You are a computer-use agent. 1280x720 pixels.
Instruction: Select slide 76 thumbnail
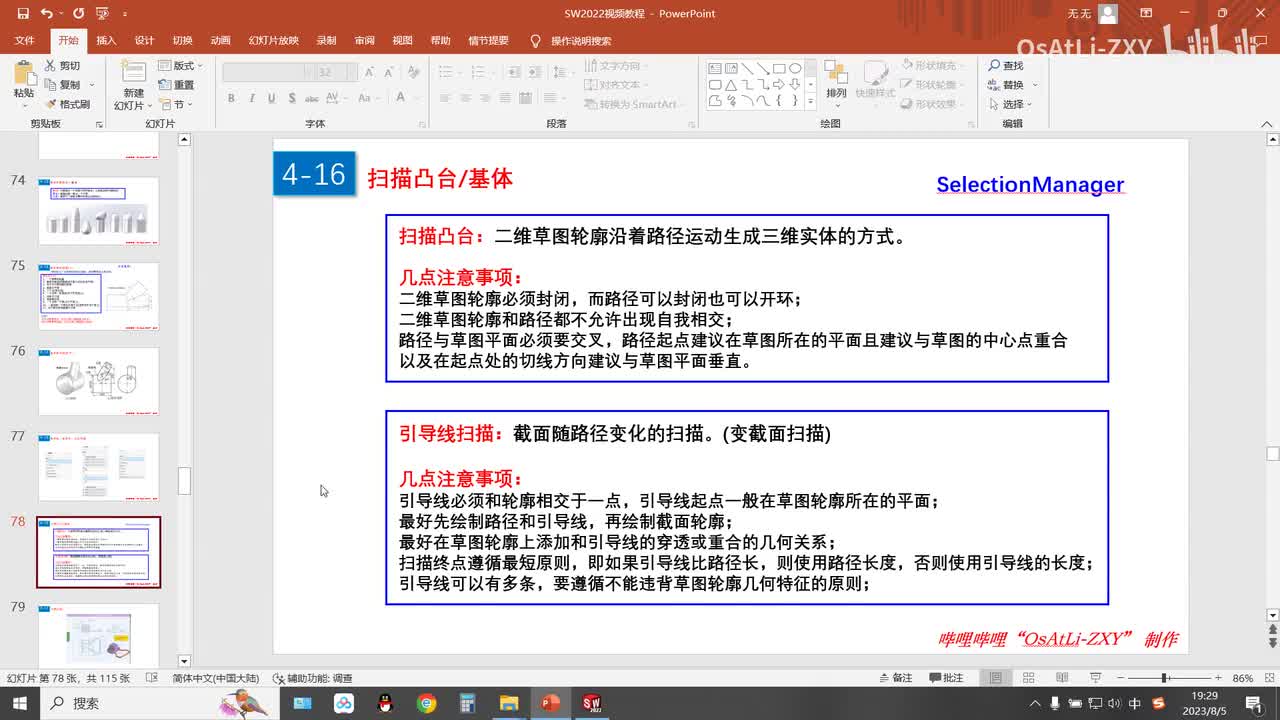pyautogui.click(x=98, y=381)
